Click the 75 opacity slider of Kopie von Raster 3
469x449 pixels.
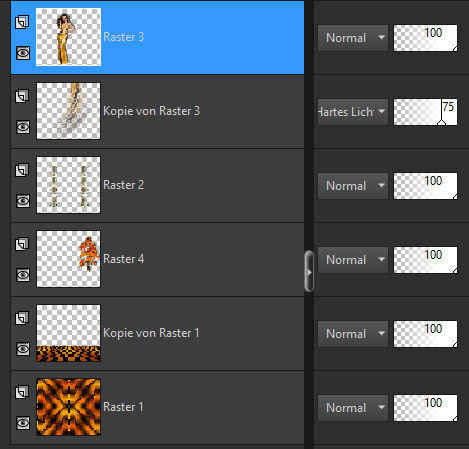425,112
